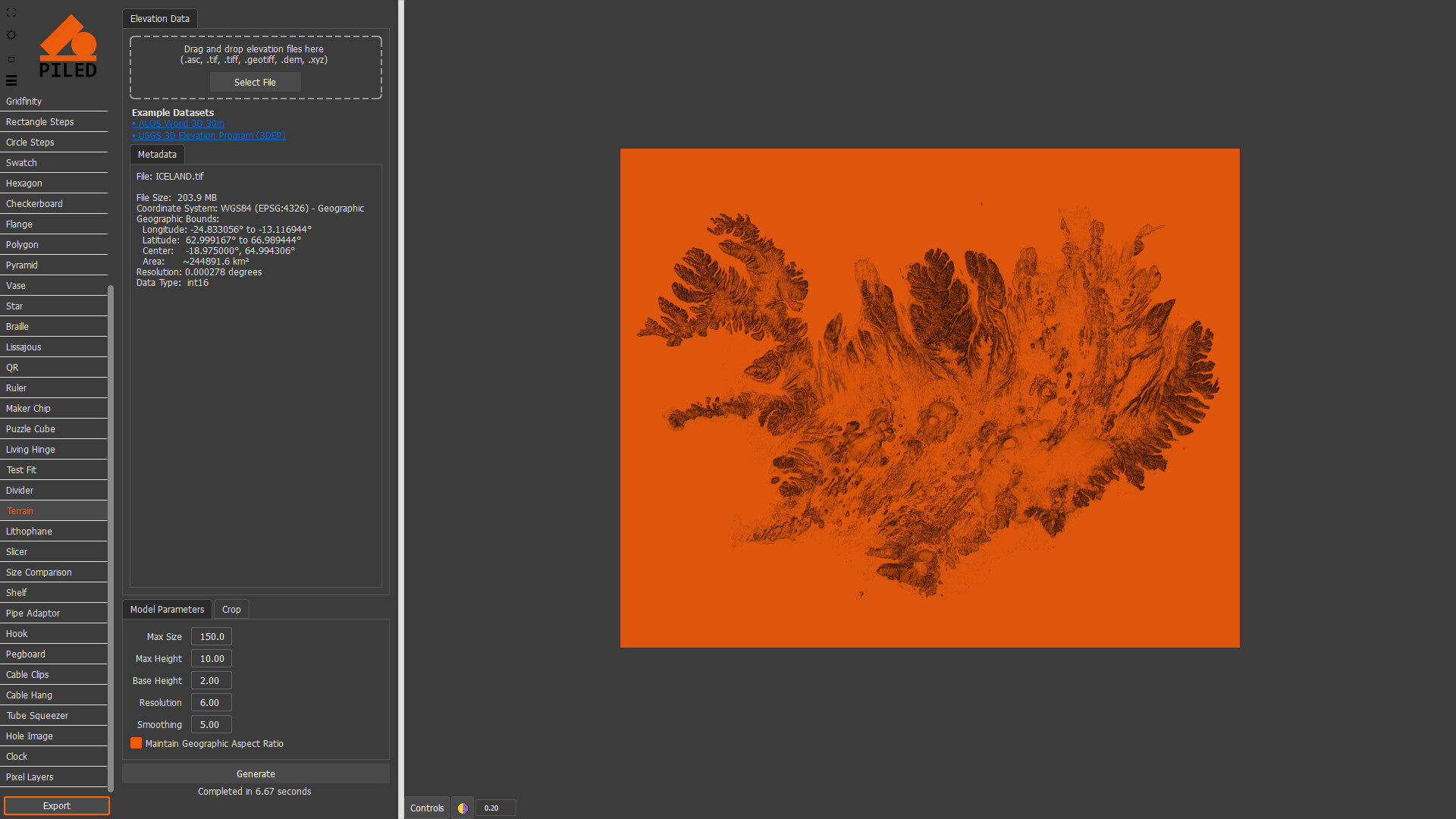Viewport: 1456px width, 819px height.
Task: Click the Export button
Action: pos(55,805)
